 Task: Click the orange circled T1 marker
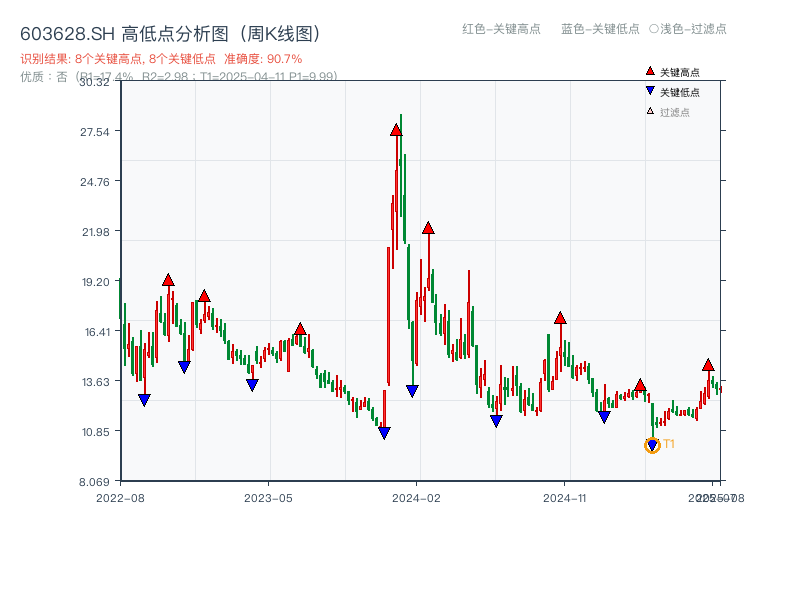coord(651,444)
